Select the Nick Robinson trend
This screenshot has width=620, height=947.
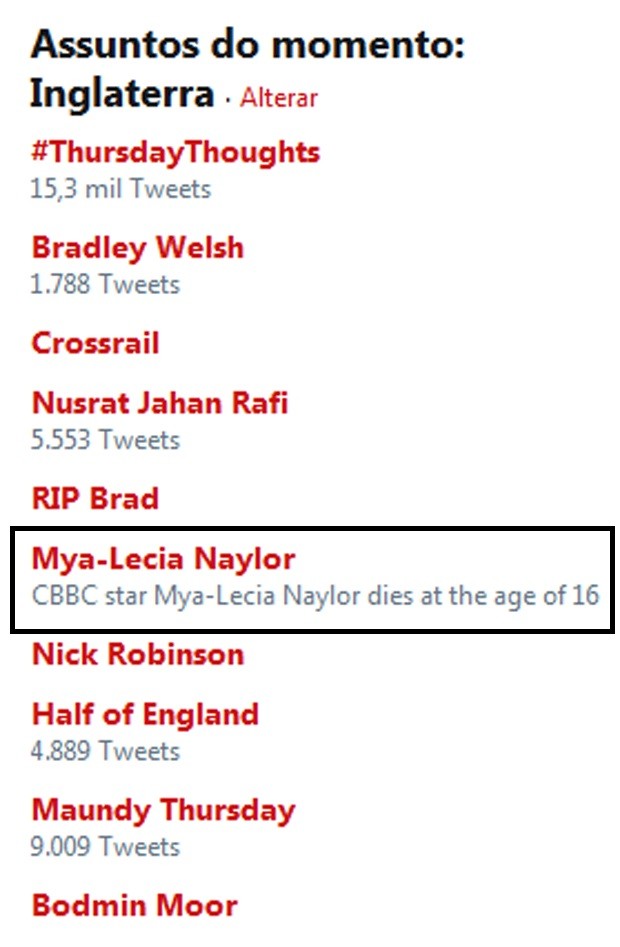pyautogui.click(x=138, y=655)
